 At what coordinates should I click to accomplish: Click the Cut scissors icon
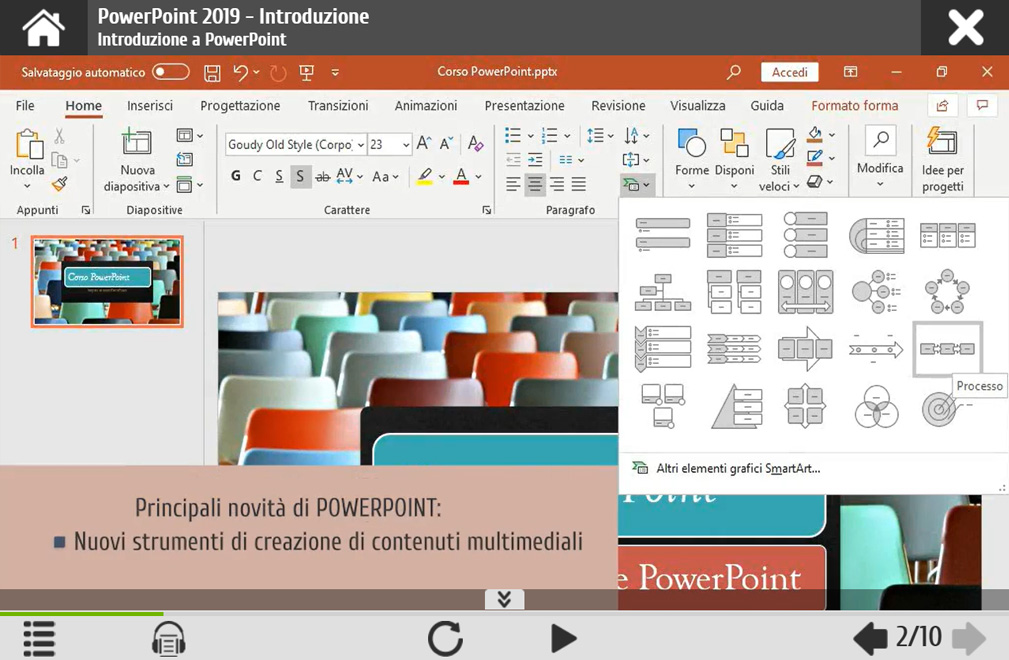coord(59,135)
